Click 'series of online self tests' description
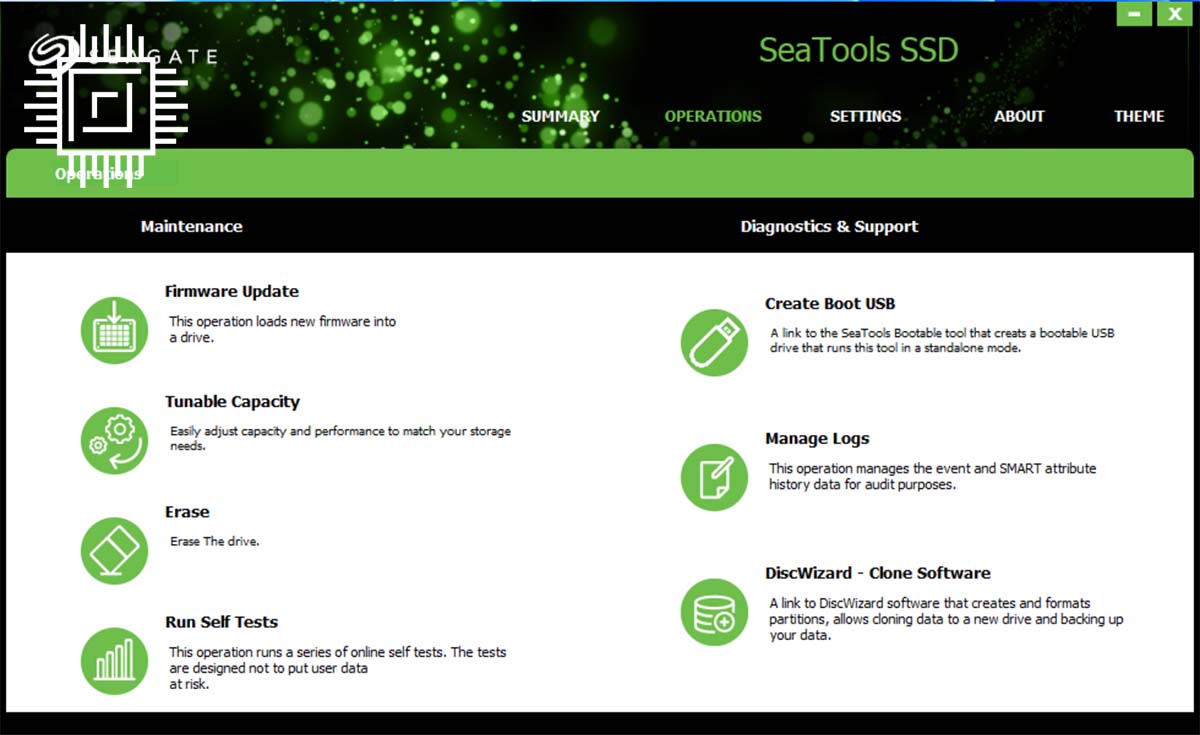The height and width of the screenshot is (735, 1200). (x=338, y=668)
